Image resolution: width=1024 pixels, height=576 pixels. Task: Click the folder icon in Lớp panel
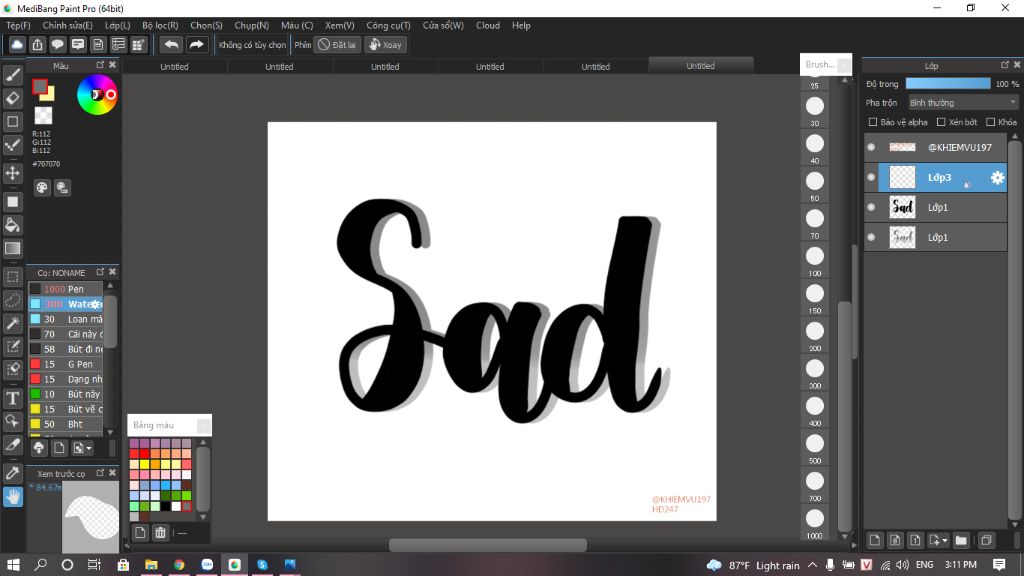pyautogui.click(x=961, y=540)
